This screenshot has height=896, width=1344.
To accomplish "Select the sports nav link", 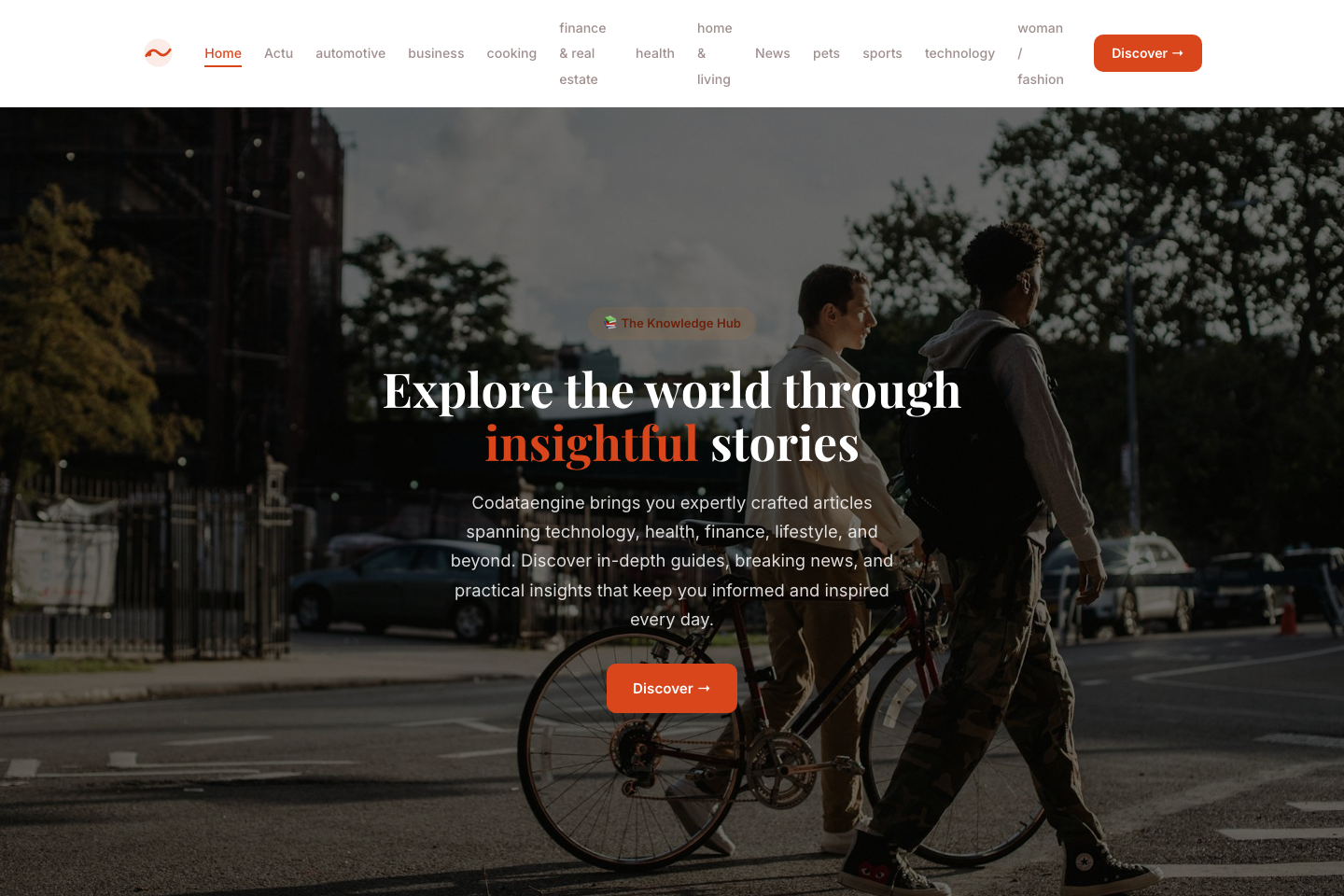I will [882, 53].
